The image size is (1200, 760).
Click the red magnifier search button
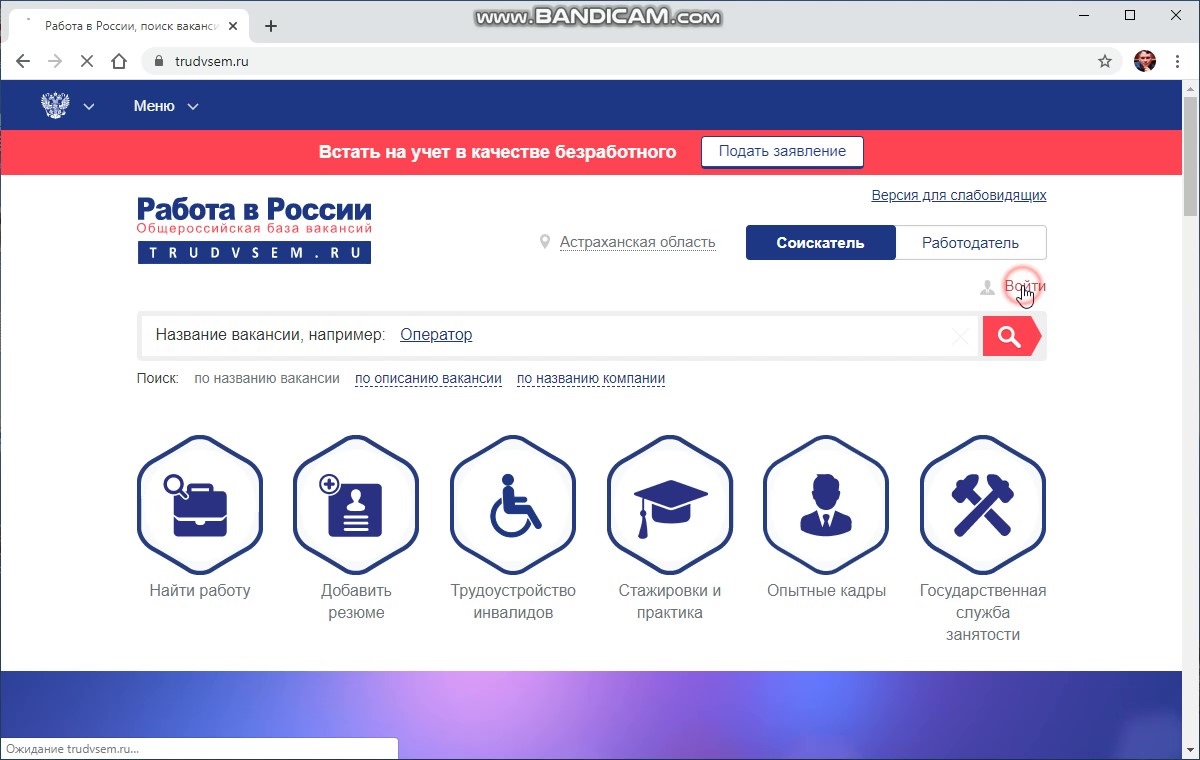[x=1011, y=336]
